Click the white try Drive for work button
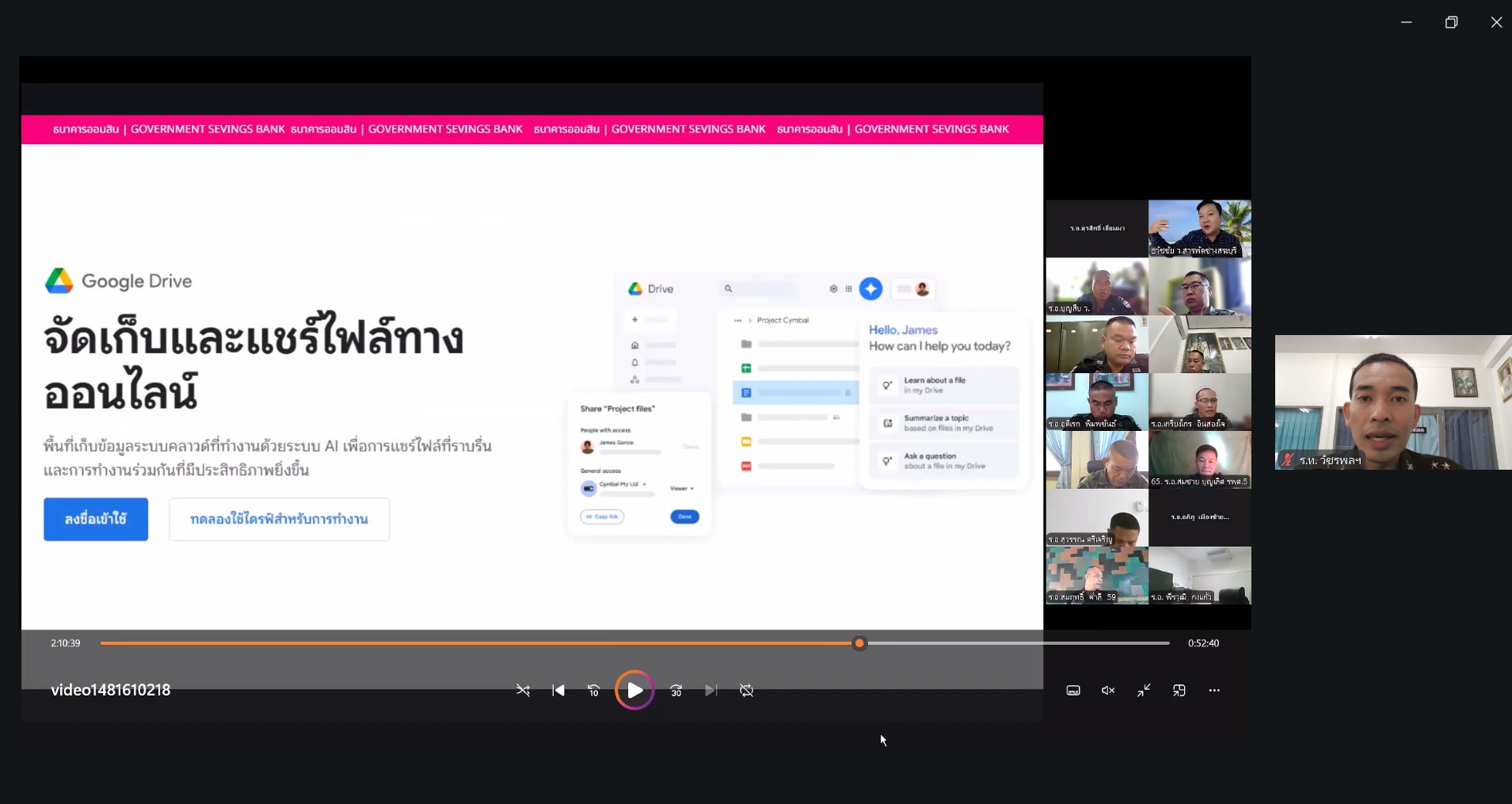The height and width of the screenshot is (804, 1512). point(279,520)
